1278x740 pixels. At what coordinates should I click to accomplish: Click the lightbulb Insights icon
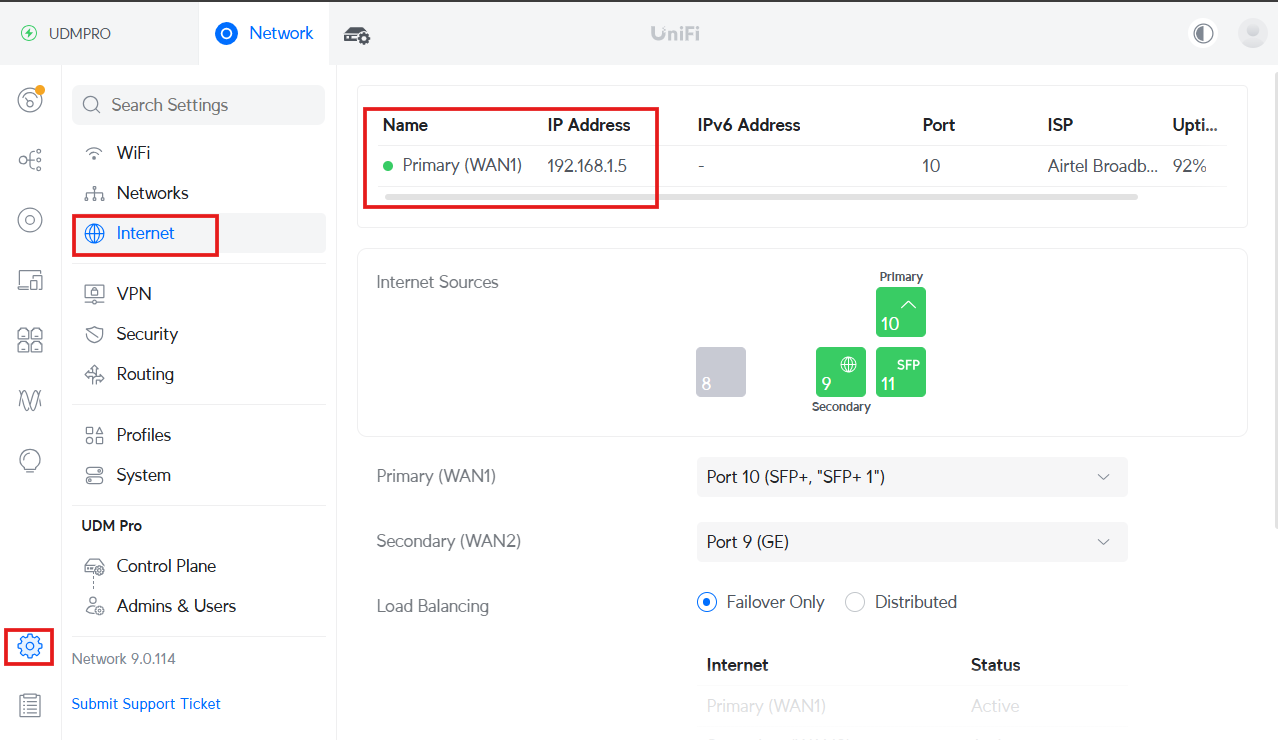point(30,460)
